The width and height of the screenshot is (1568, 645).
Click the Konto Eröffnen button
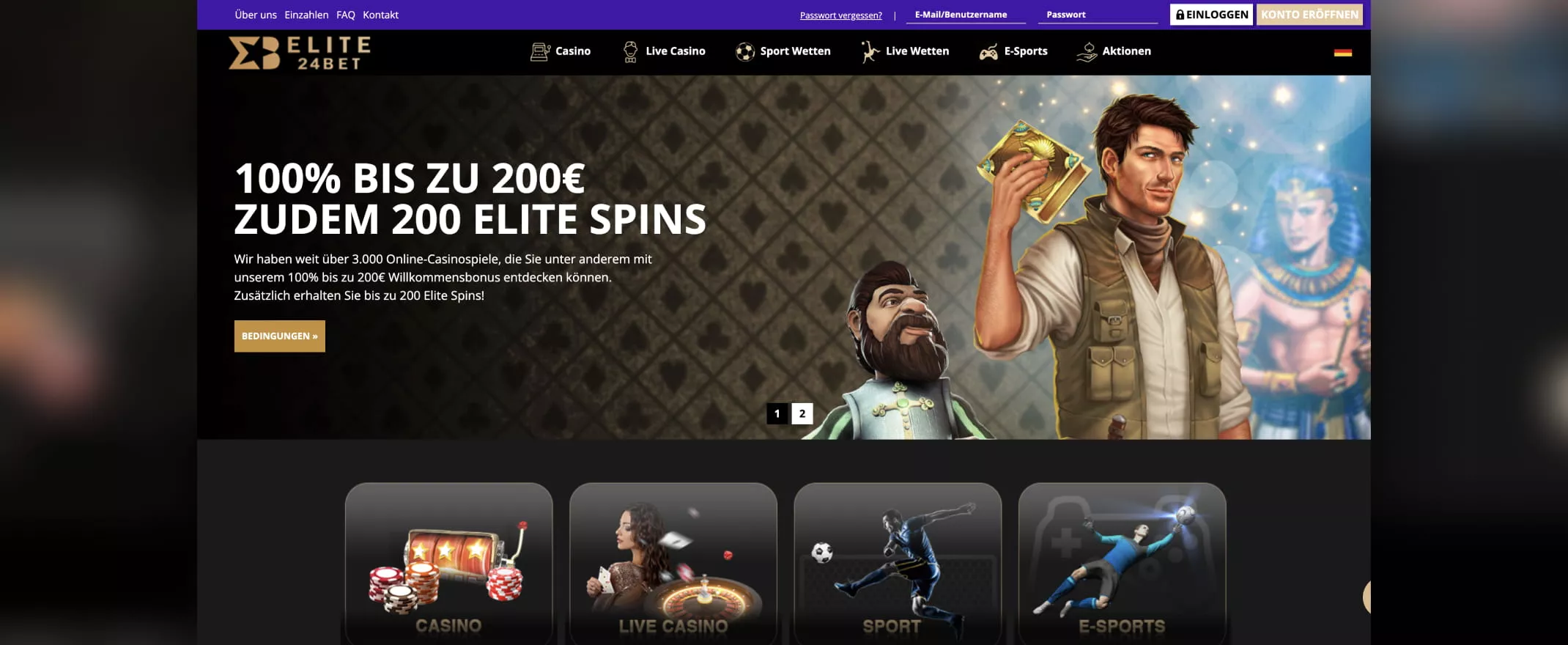(x=1309, y=15)
